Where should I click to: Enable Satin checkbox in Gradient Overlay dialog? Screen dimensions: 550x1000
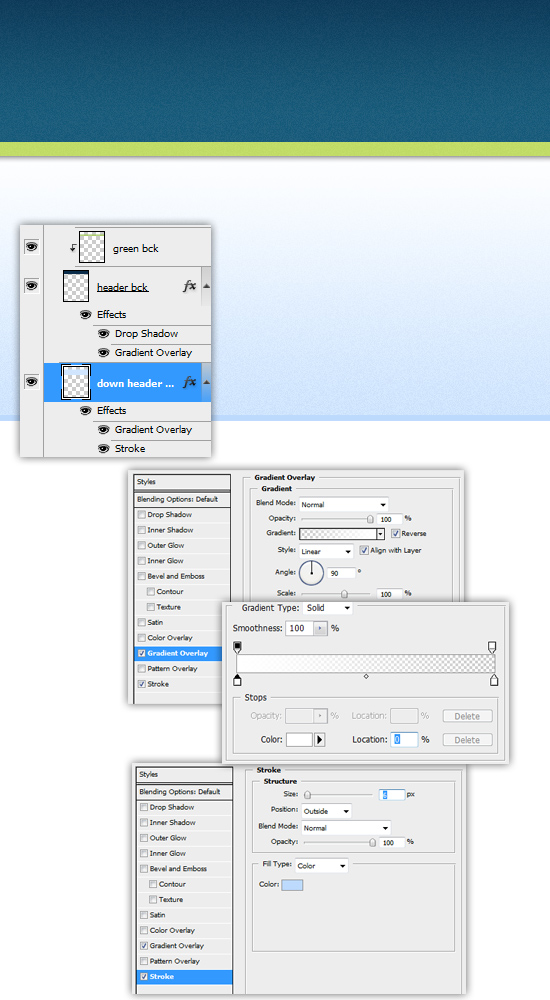tap(142, 622)
